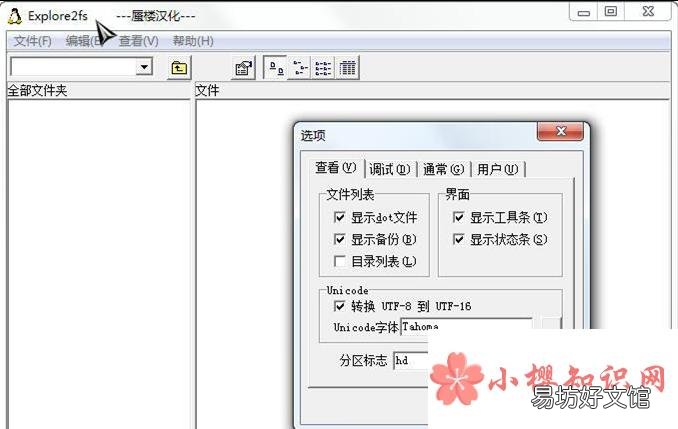Open the properties toolbar icon
The image size is (678, 429).
pos(243,68)
